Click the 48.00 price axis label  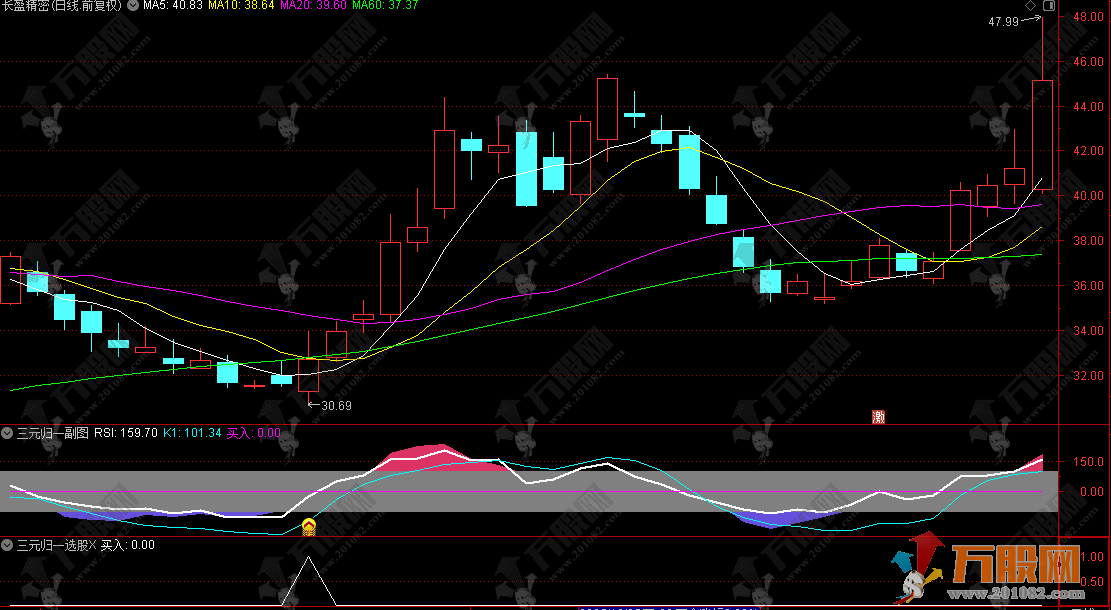[x=1087, y=17]
